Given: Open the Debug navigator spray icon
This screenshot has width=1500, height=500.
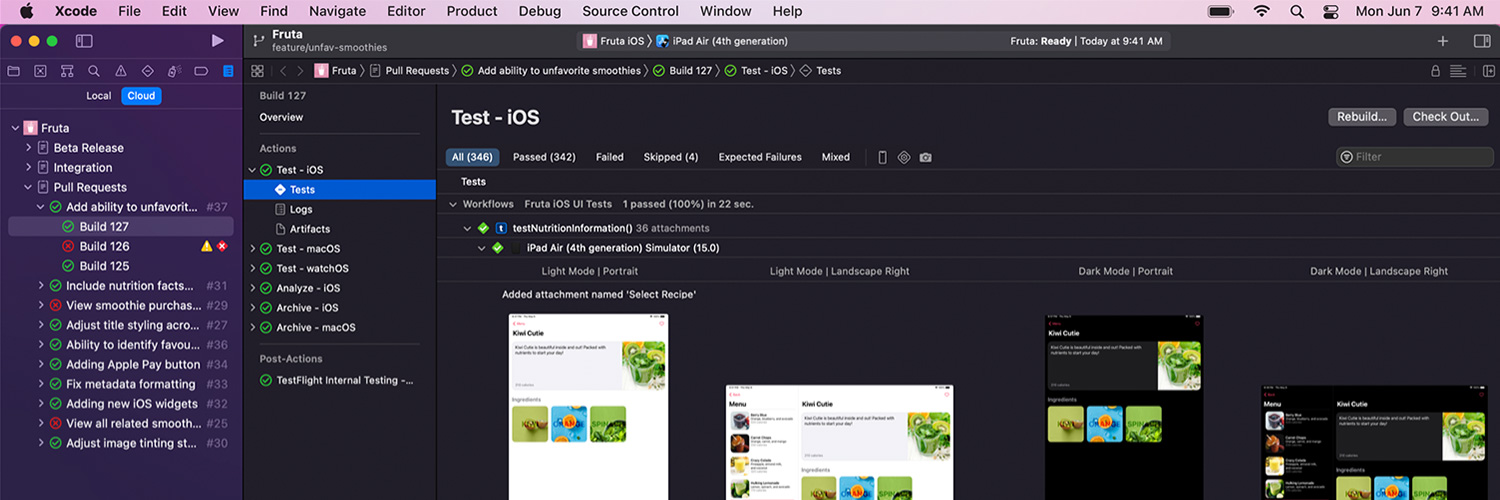Looking at the screenshot, I should tap(174, 71).
